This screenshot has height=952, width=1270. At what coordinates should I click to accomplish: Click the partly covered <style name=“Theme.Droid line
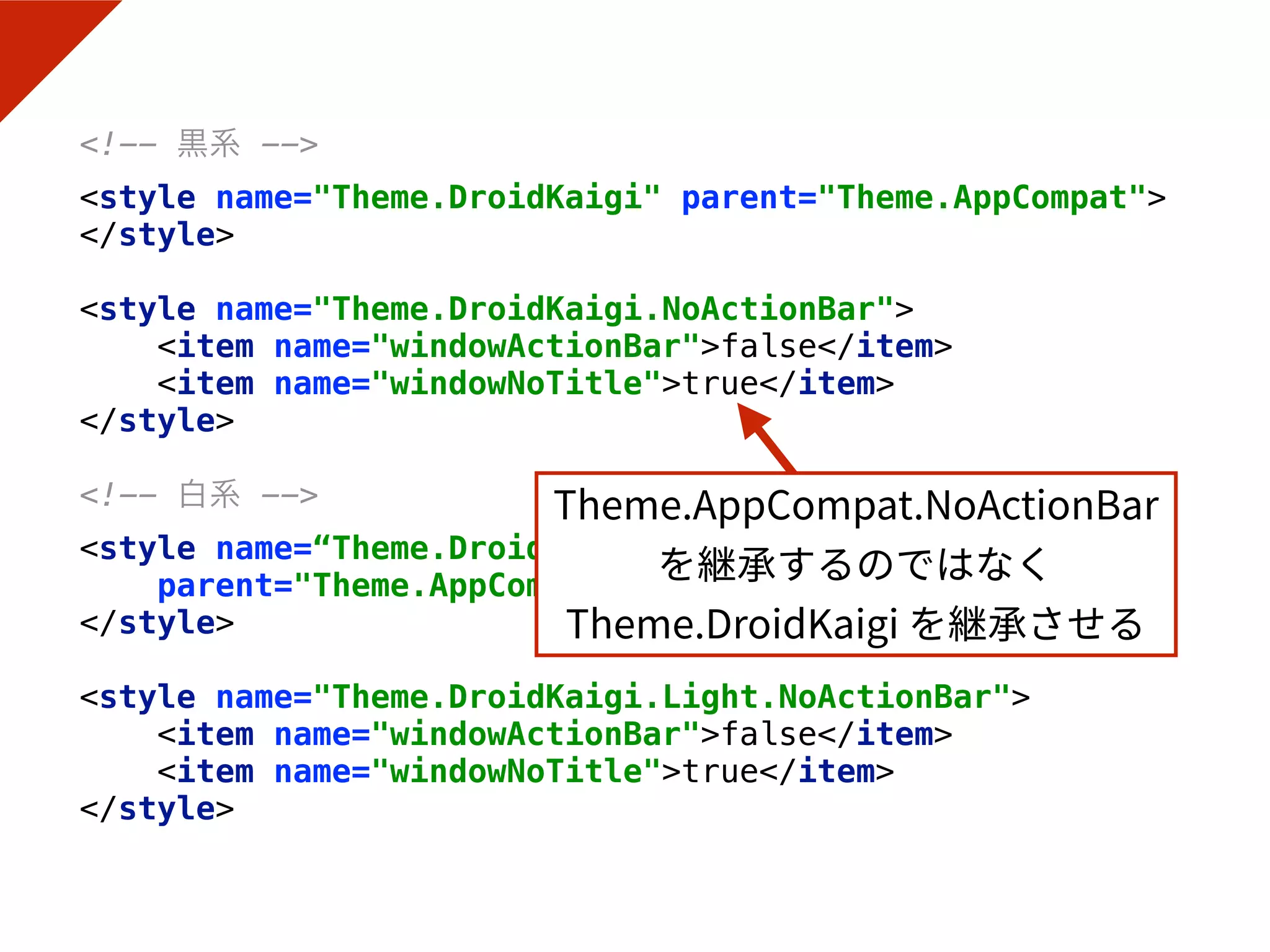click(x=308, y=549)
